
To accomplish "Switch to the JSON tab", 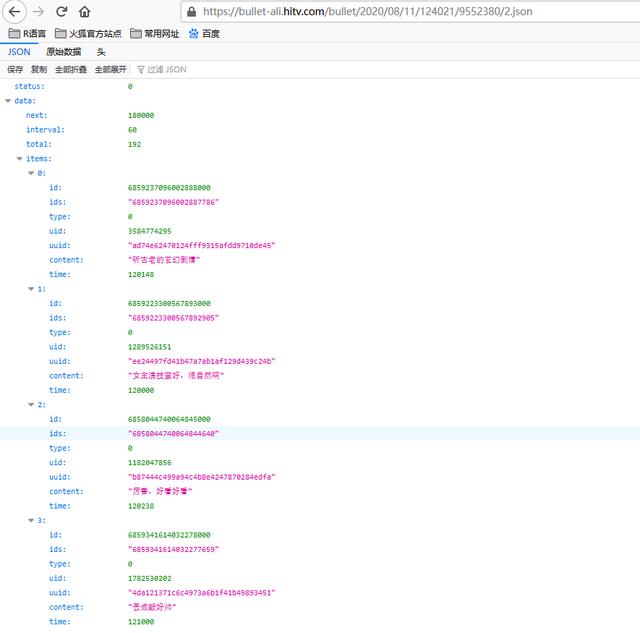I will (19, 52).
